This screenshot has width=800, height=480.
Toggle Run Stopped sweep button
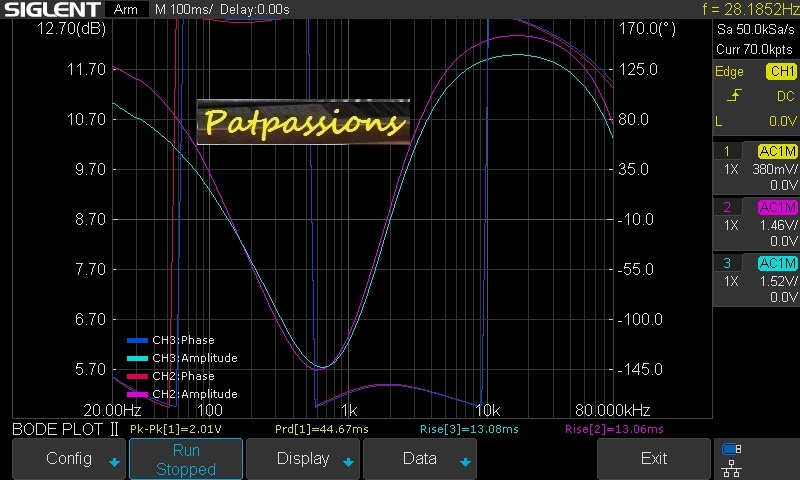pyautogui.click(x=186, y=459)
